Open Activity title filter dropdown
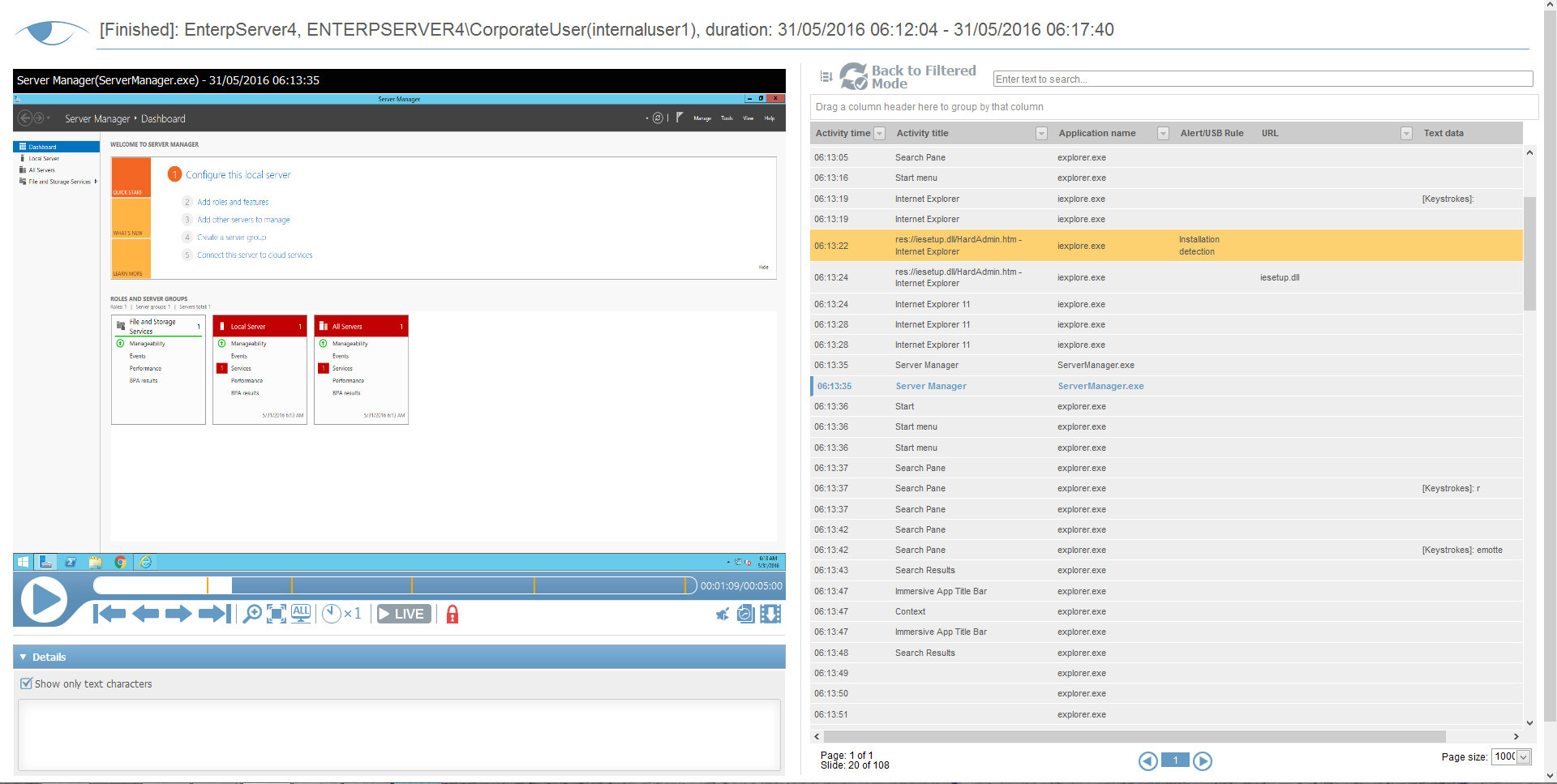The image size is (1557, 784). tap(1041, 134)
